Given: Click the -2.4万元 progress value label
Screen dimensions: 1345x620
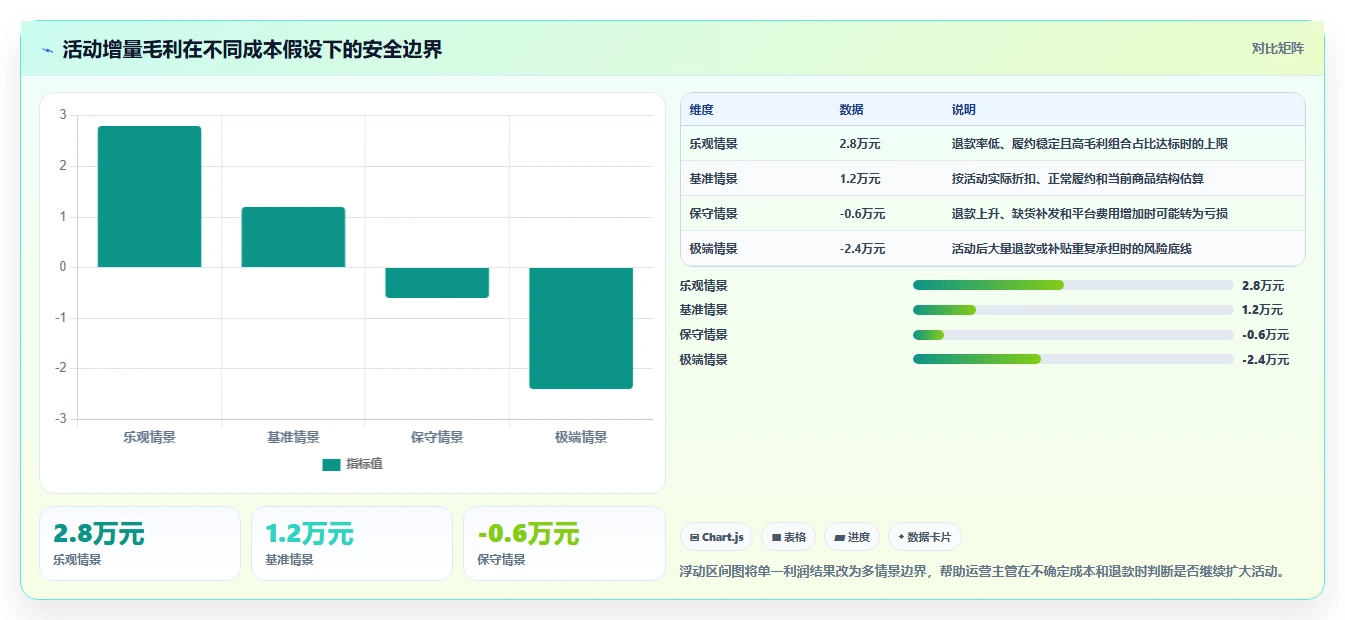Looking at the screenshot, I should click(x=1266, y=360).
